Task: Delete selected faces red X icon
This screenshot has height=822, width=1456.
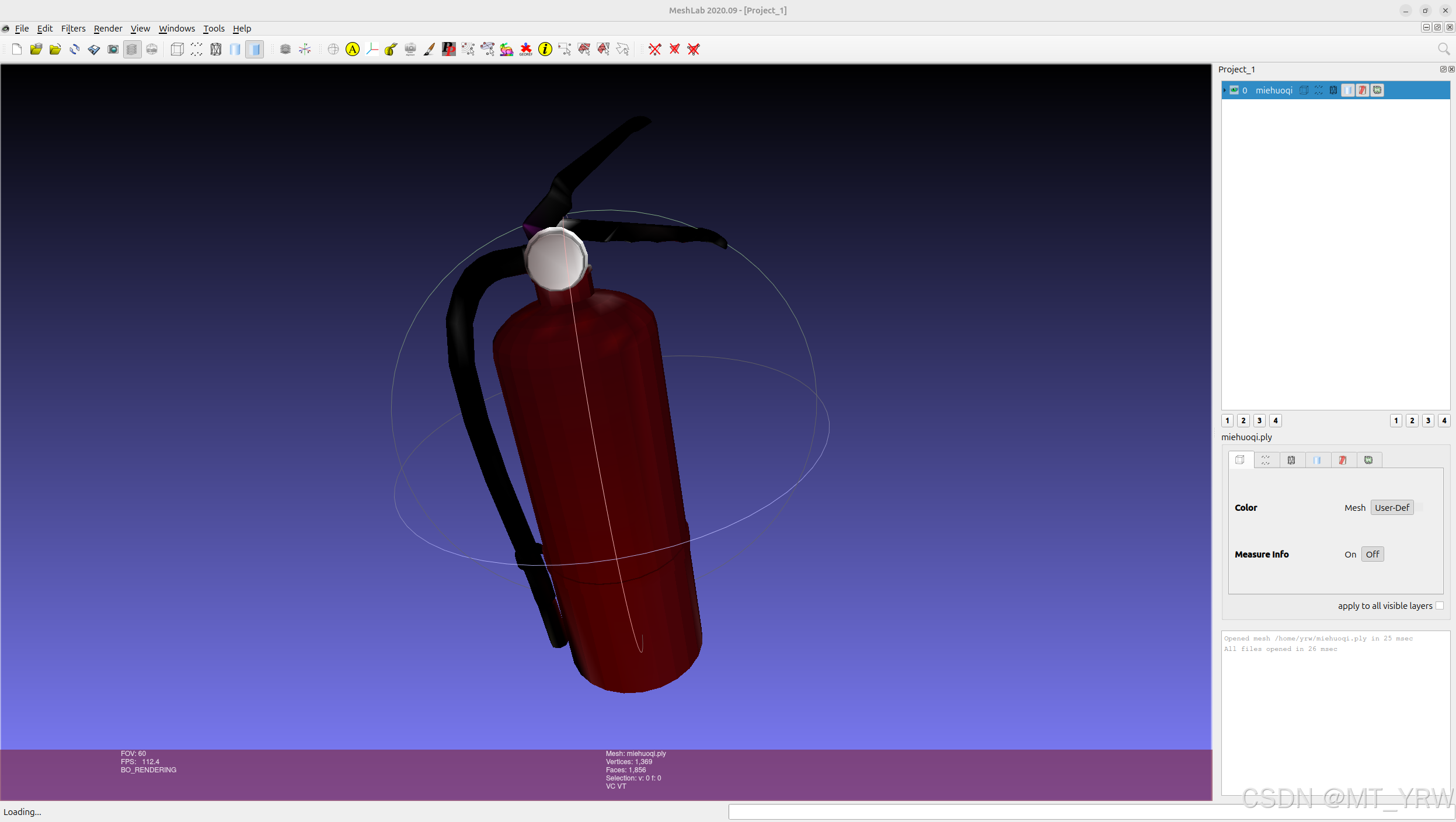Action: click(x=674, y=50)
